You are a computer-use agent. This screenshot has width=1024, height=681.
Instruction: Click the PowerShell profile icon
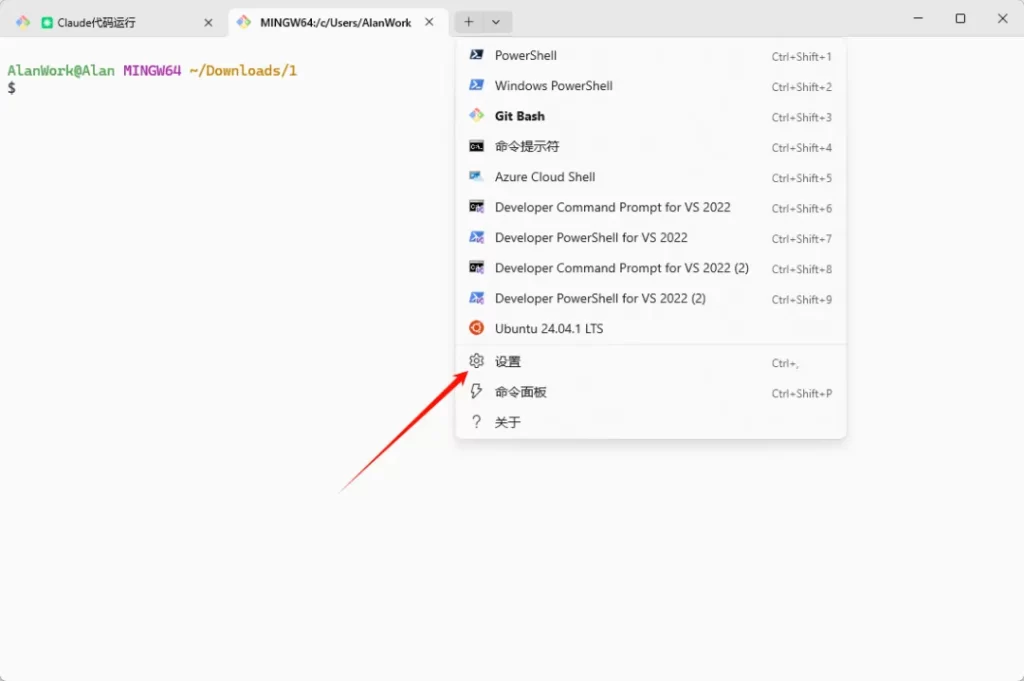click(477, 55)
